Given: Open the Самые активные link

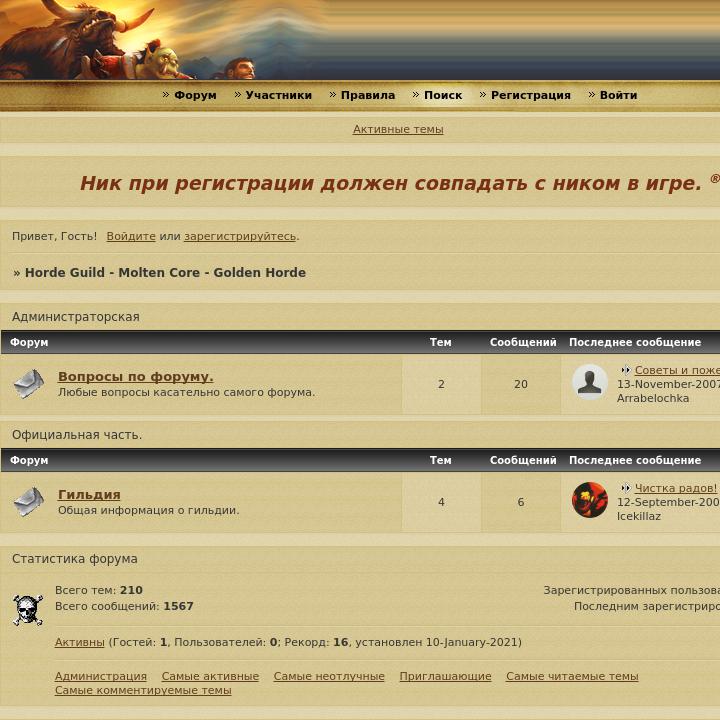Looking at the screenshot, I should tap(210, 676).
